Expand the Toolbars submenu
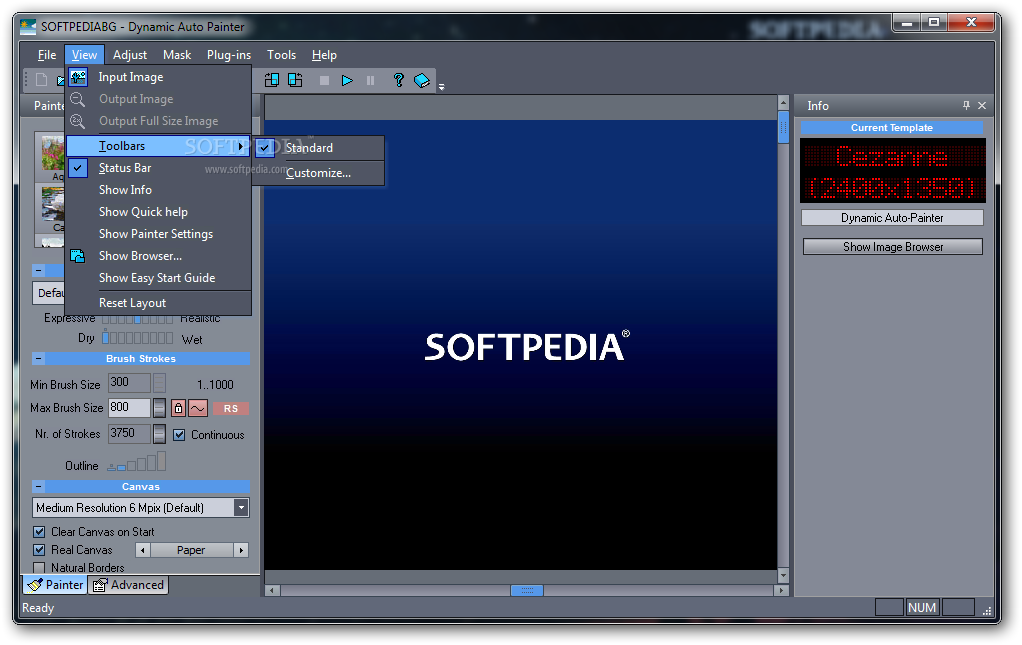Image resolution: width=1022 pixels, height=645 pixels. pyautogui.click(x=158, y=146)
